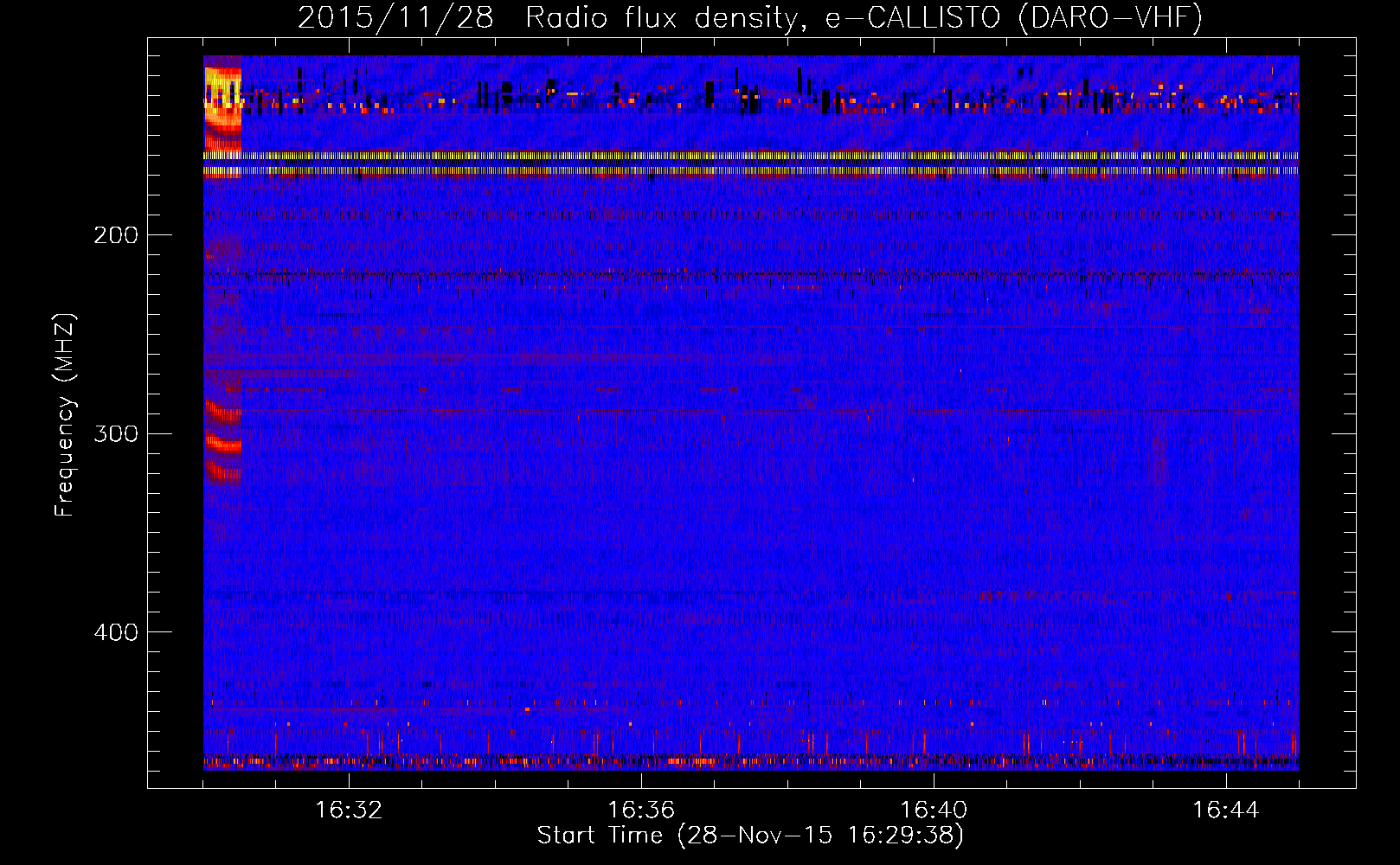Click the plot title "Radio flux density, e-CALLISTO (DARO-VHF)"

pyautogui.click(x=864, y=17)
